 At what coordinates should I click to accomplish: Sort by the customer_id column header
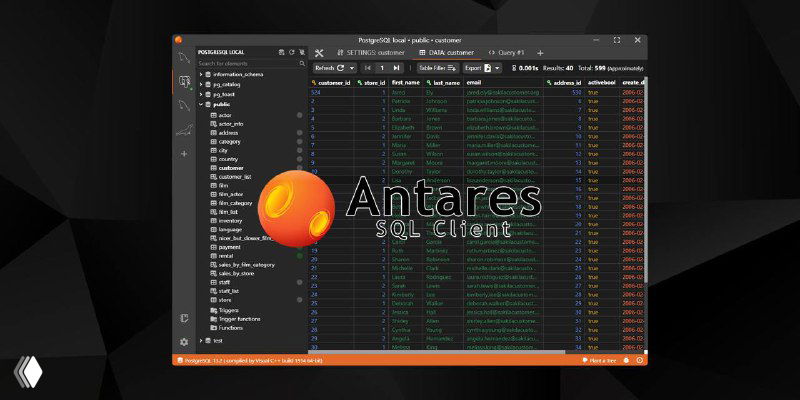pyautogui.click(x=331, y=83)
